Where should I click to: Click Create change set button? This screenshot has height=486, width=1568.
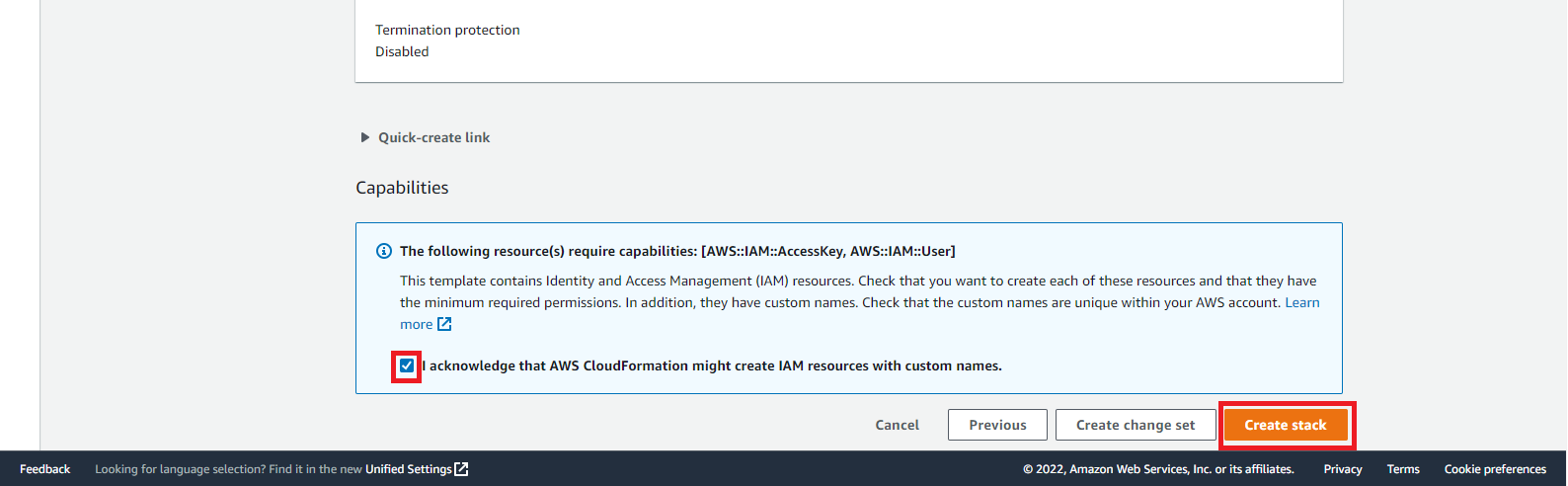click(1136, 425)
